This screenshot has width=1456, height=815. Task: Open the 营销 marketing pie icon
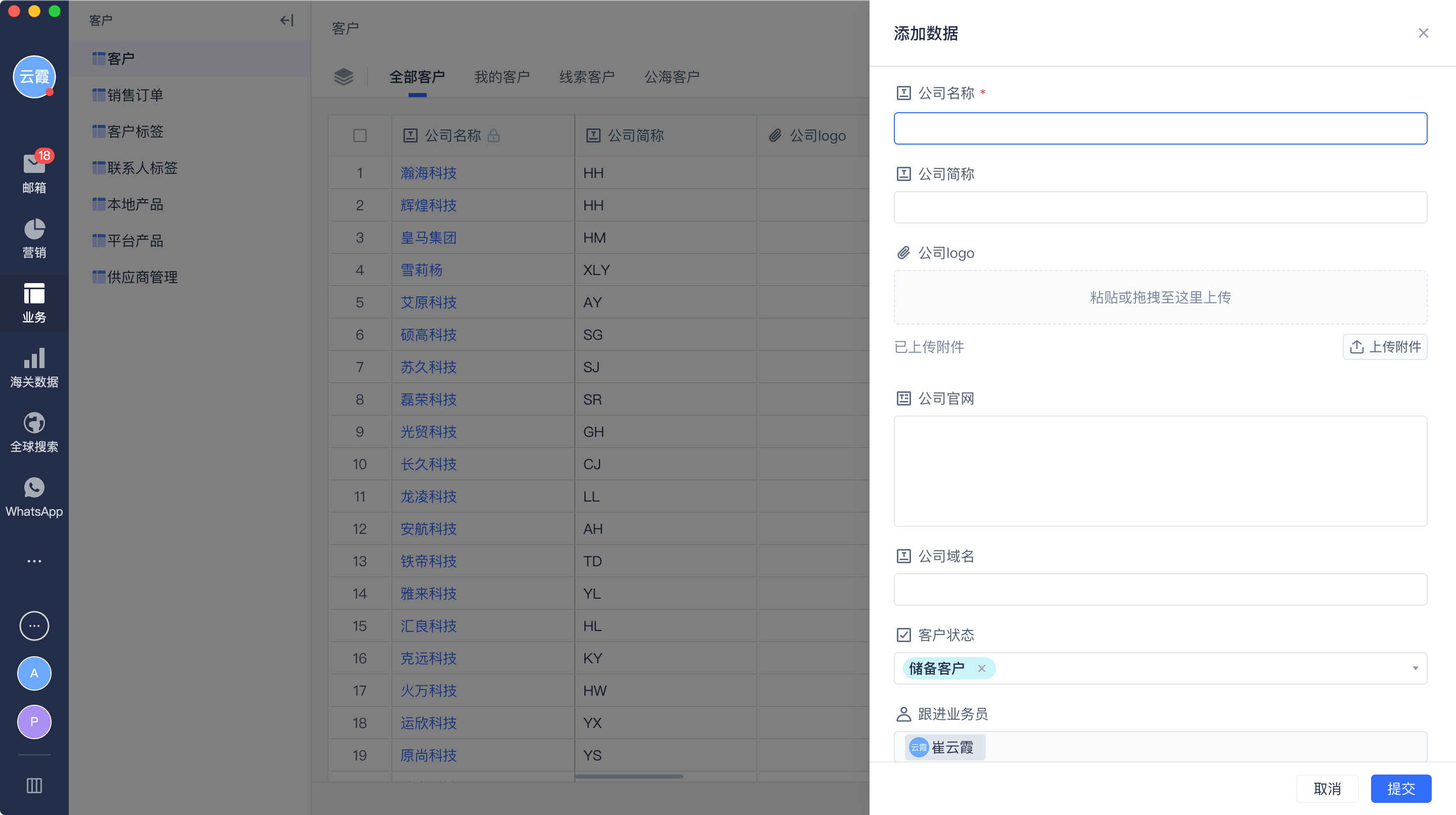34,230
